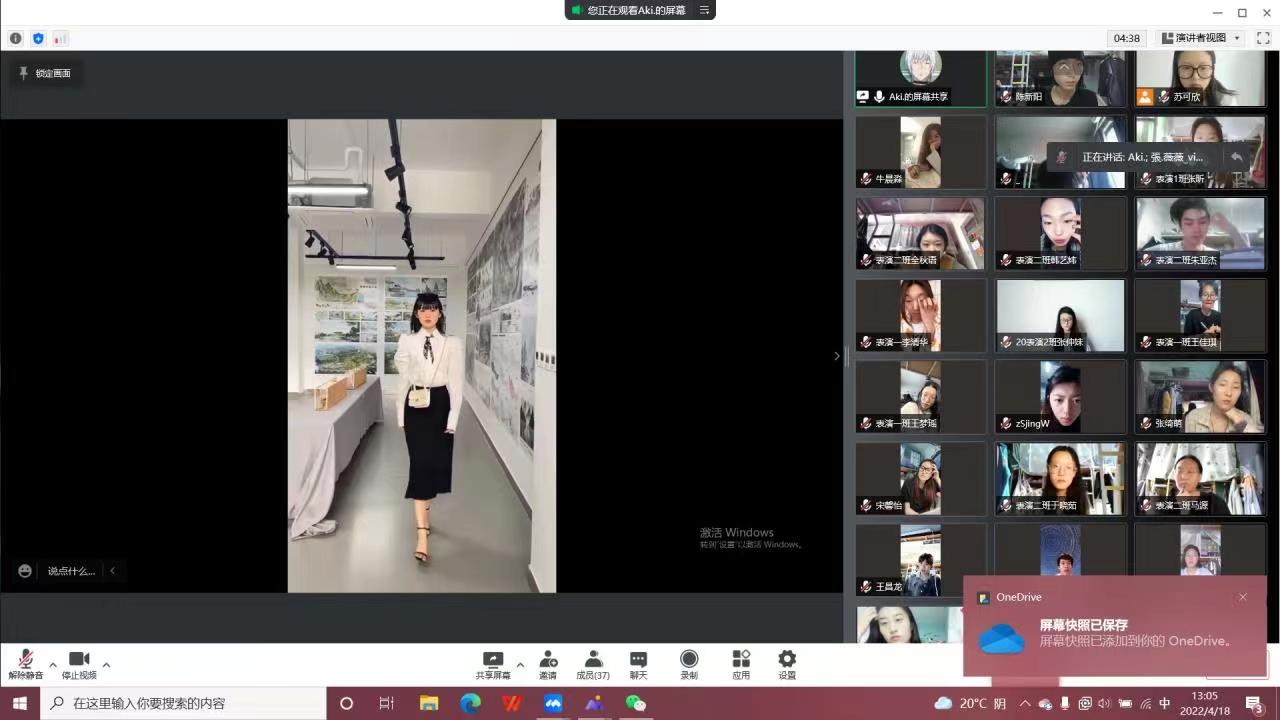Open Microsoft Edge from taskbar
1280x720 pixels.
(x=470, y=703)
